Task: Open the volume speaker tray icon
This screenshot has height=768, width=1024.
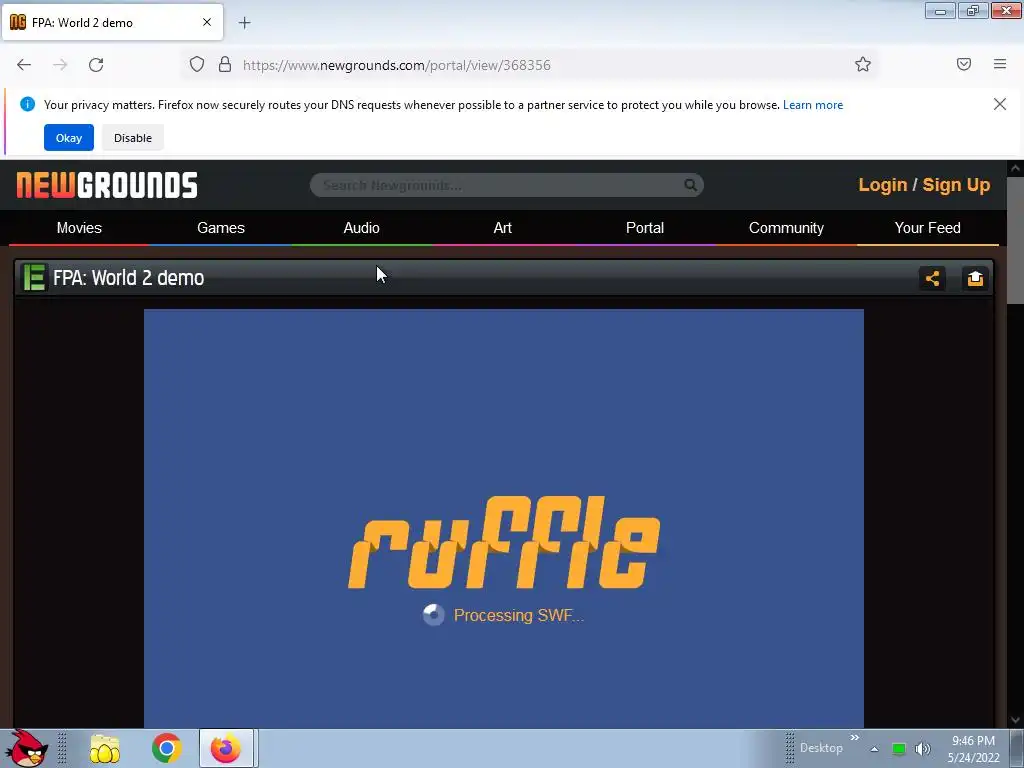Action: click(923, 749)
